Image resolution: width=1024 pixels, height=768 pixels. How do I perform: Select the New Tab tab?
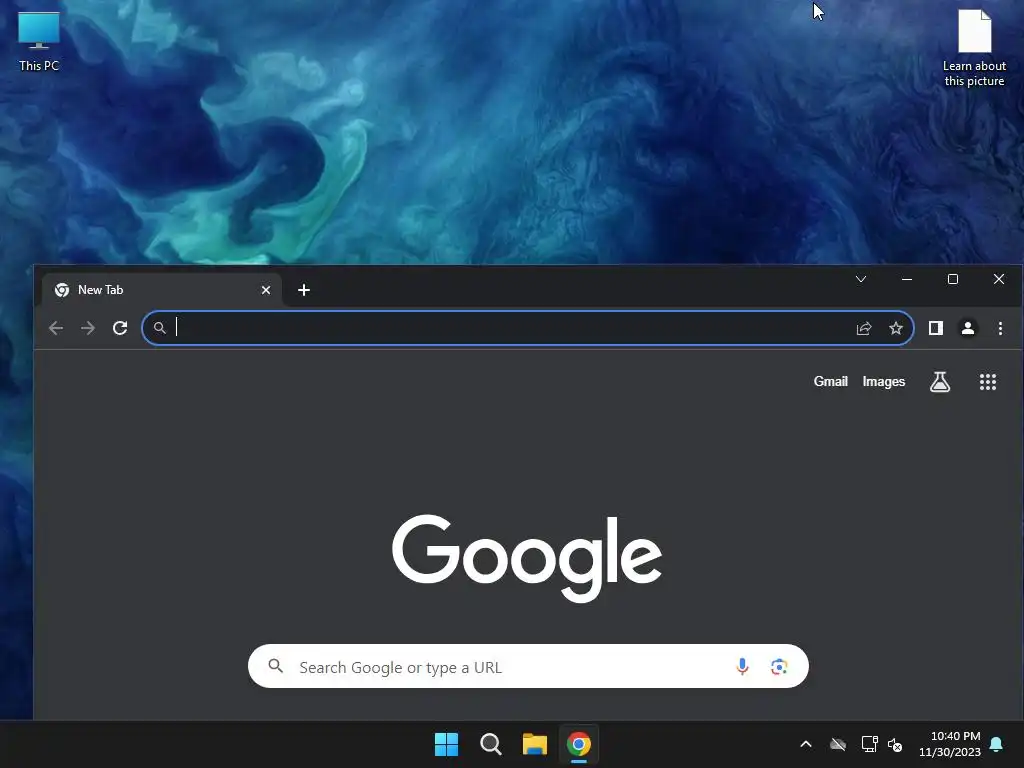coord(162,290)
